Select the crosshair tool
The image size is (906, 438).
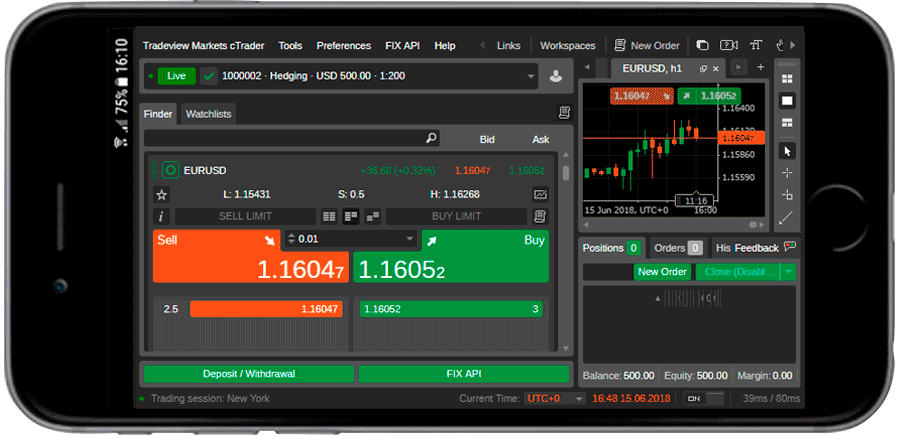pyautogui.click(x=787, y=173)
